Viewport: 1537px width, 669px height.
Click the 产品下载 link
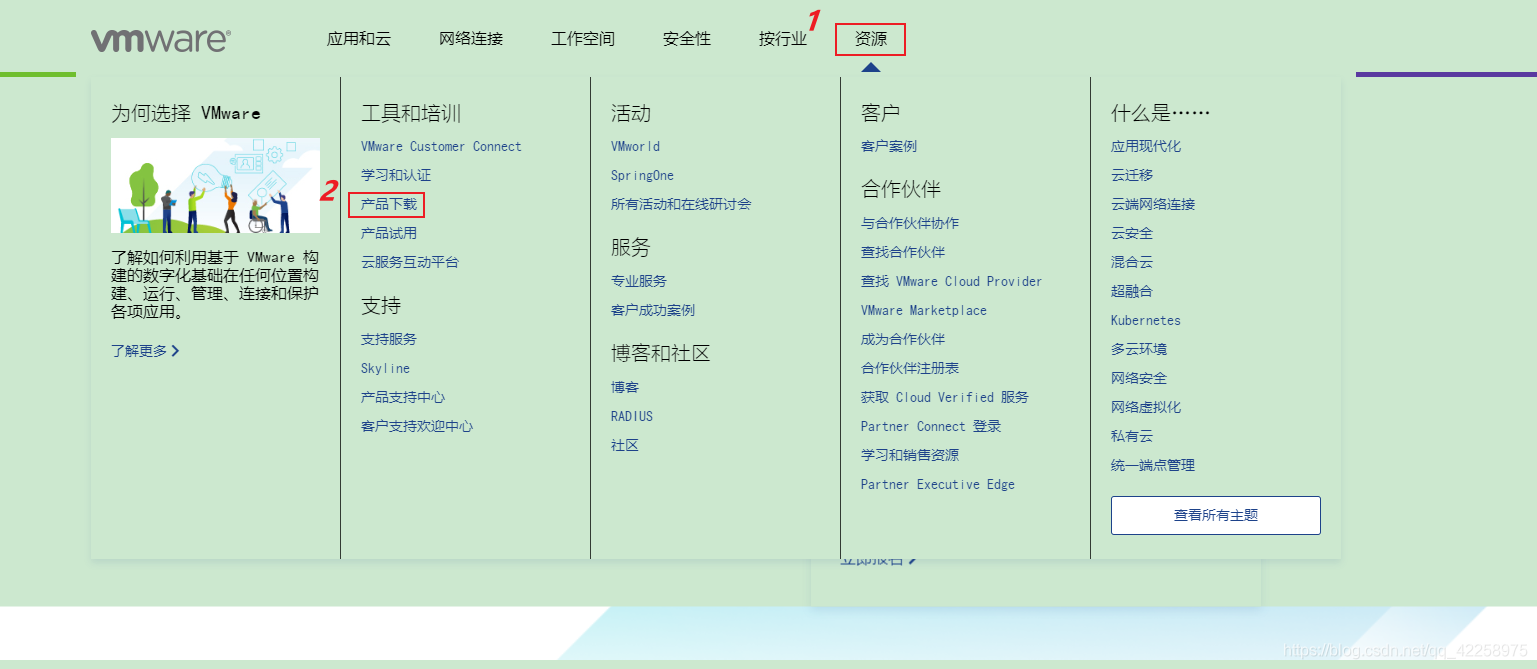coord(389,204)
